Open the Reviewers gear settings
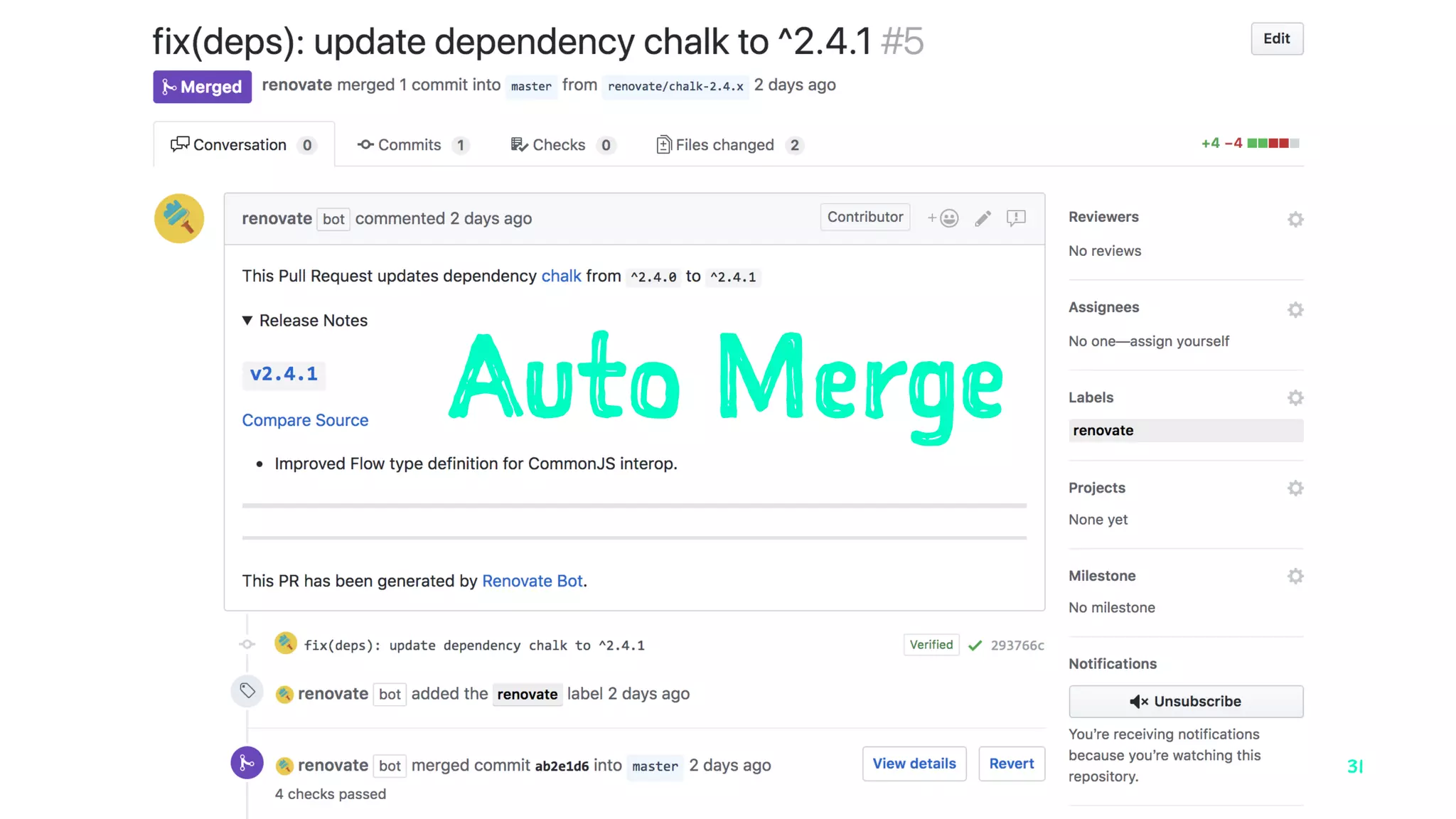 click(1295, 219)
